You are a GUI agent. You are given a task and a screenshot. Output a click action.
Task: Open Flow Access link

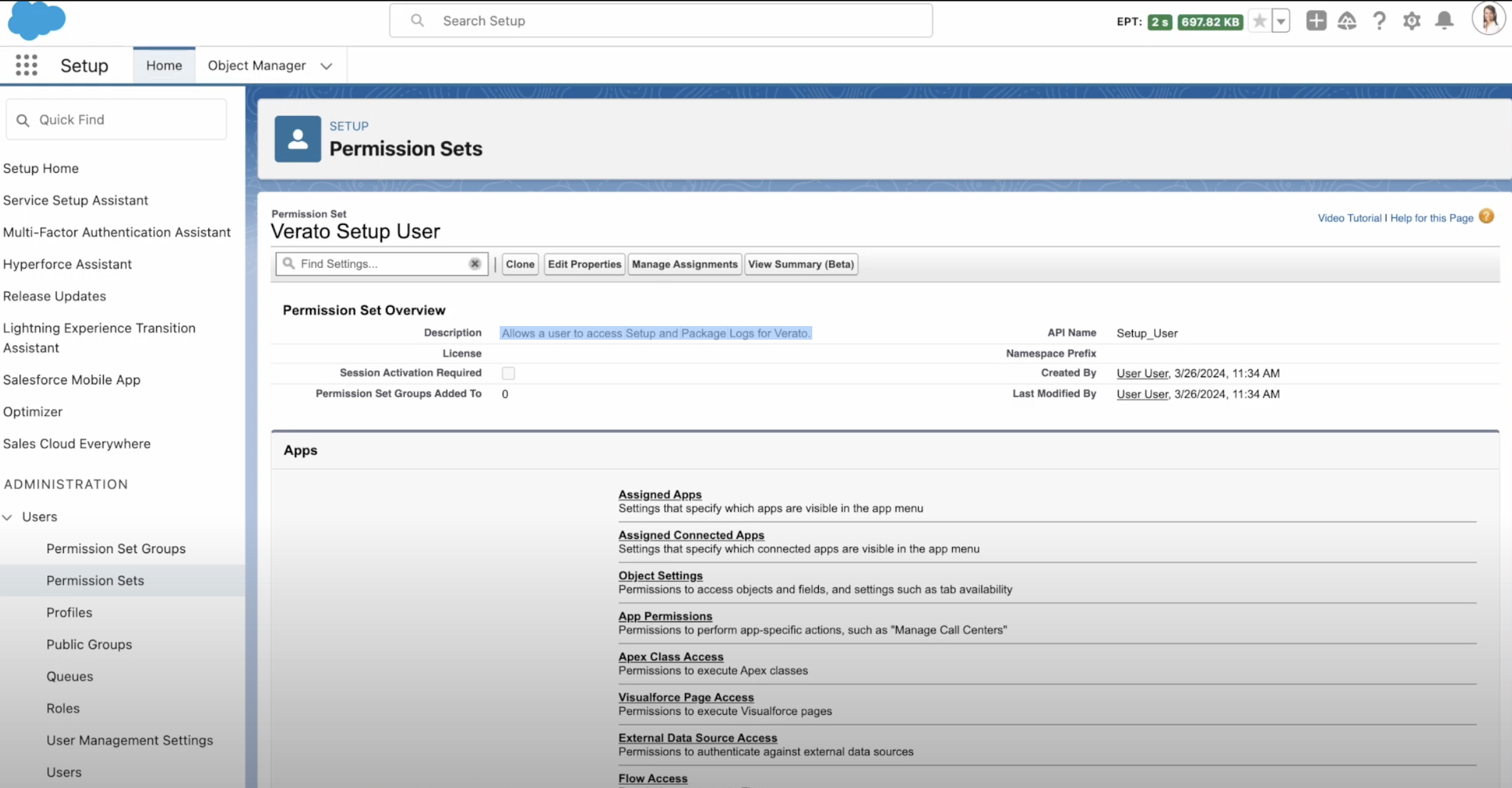point(652,779)
